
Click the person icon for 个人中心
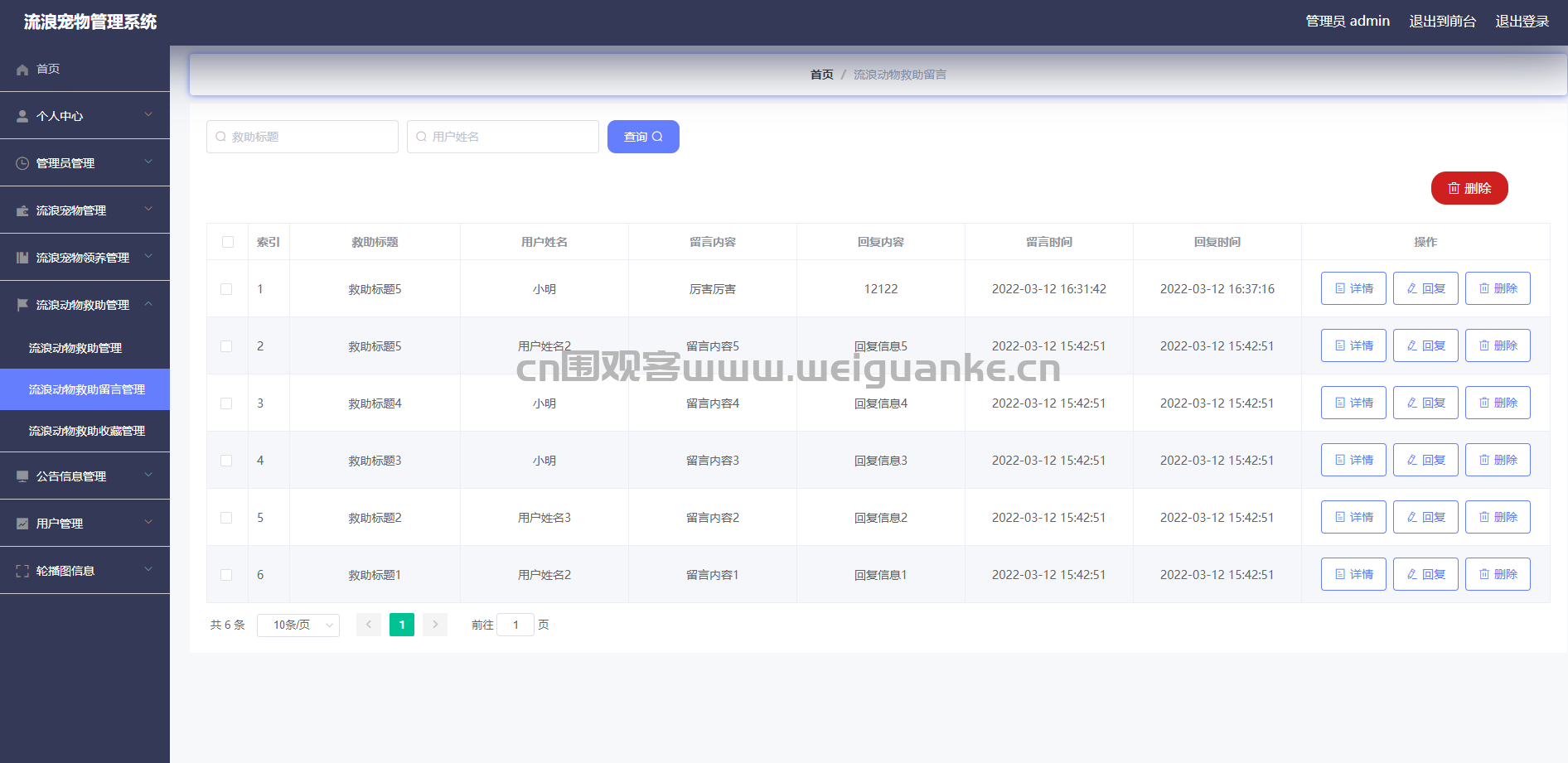[x=22, y=117]
